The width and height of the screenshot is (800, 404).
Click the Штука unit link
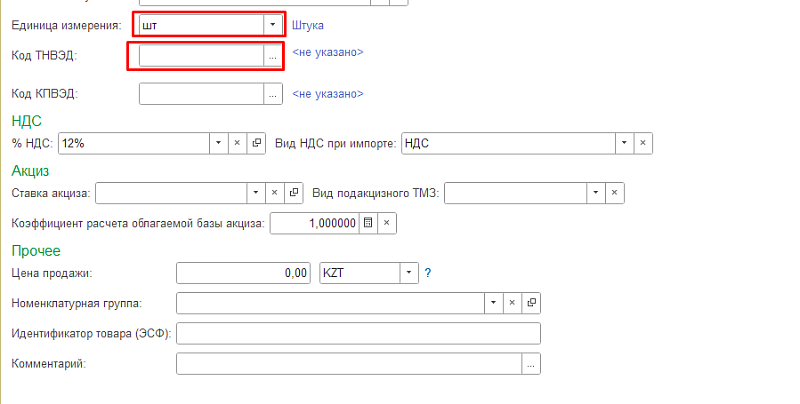tap(308, 24)
